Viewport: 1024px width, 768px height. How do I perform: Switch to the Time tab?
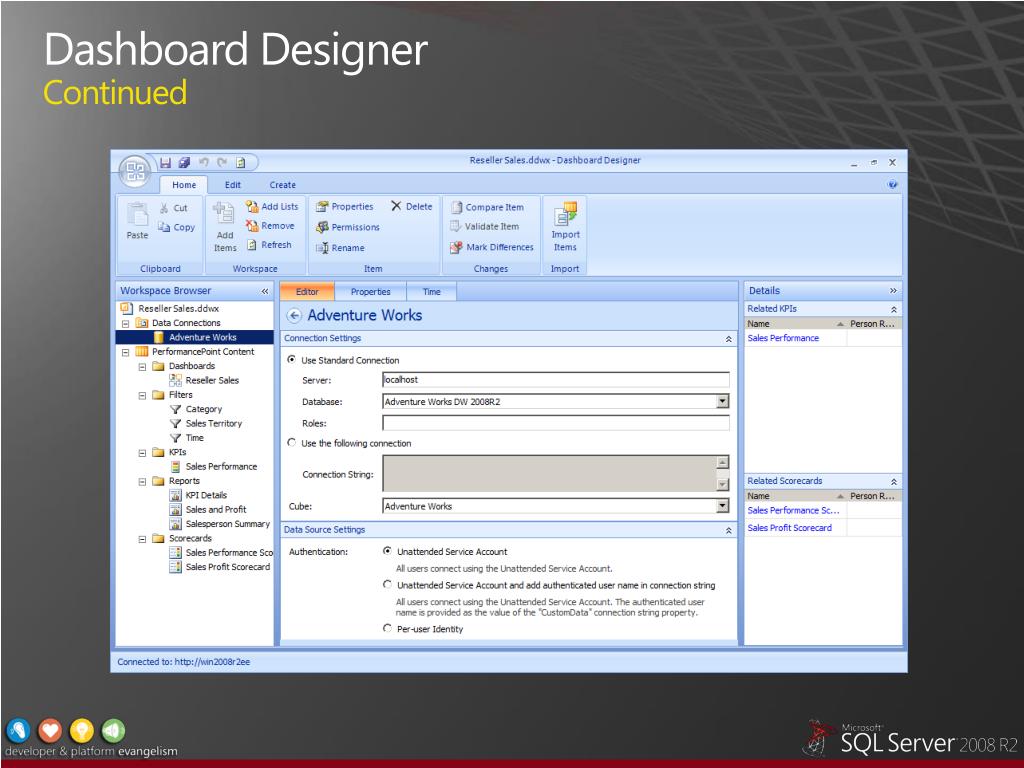(x=432, y=292)
